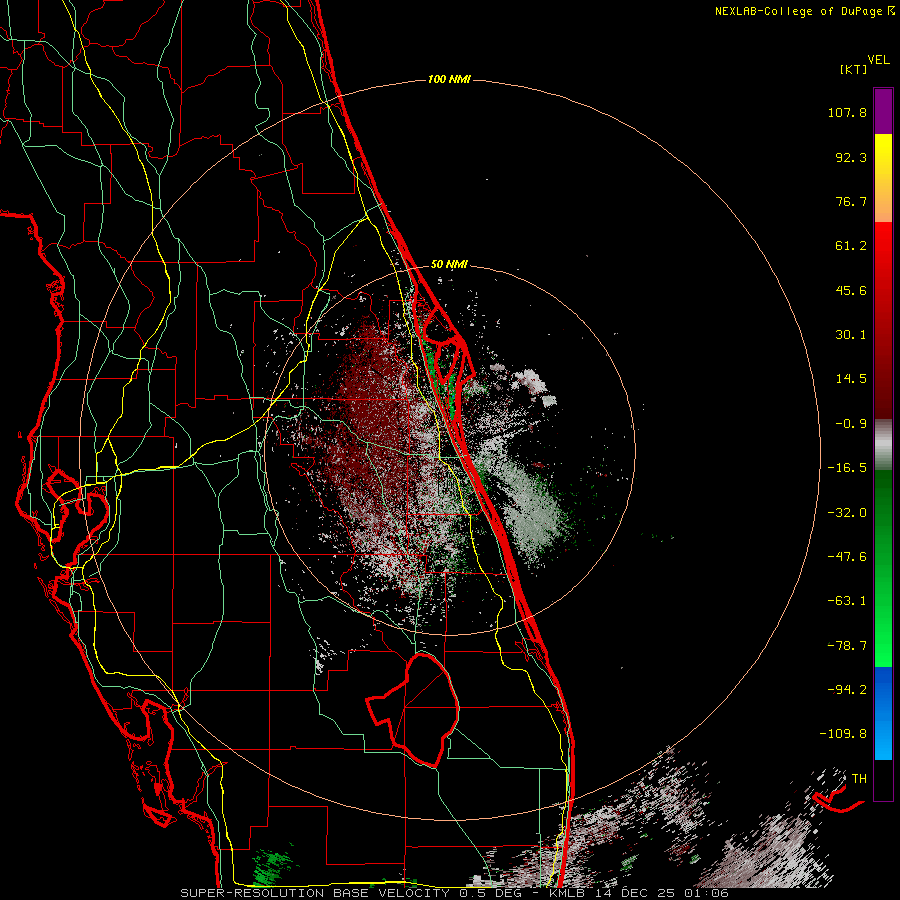The width and height of the screenshot is (900, 900).
Task: Click the 45.6 velocity scale value
Action: [x=851, y=290]
